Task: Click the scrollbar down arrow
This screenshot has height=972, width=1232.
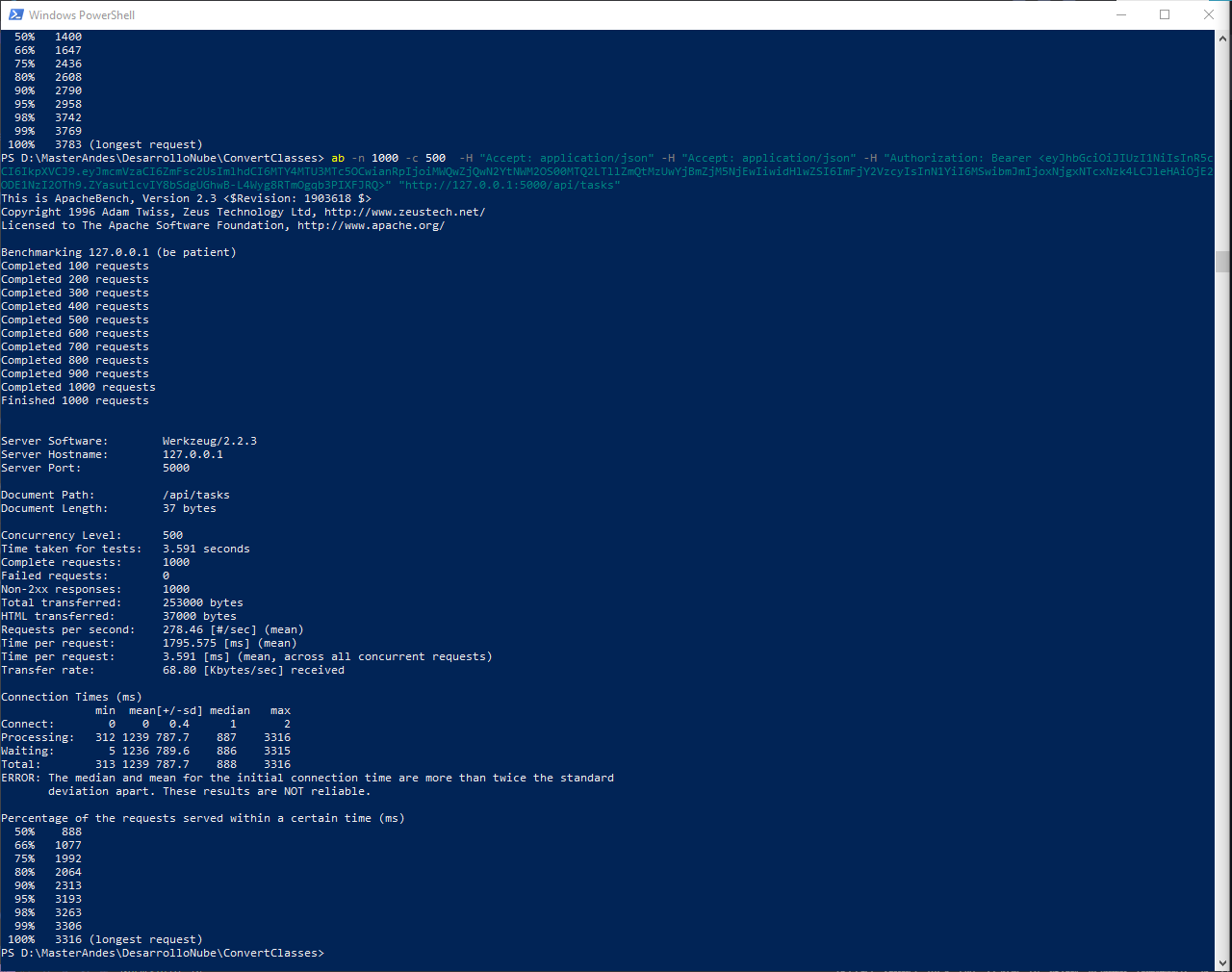Action: [x=1223, y=963]
